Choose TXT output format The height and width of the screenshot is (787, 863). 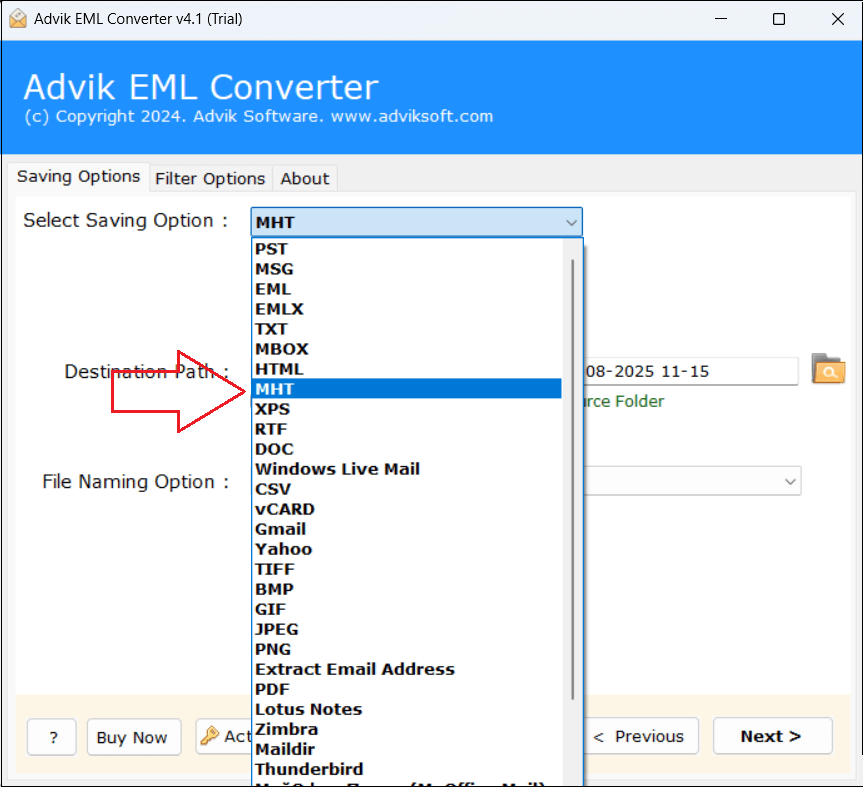406,329
